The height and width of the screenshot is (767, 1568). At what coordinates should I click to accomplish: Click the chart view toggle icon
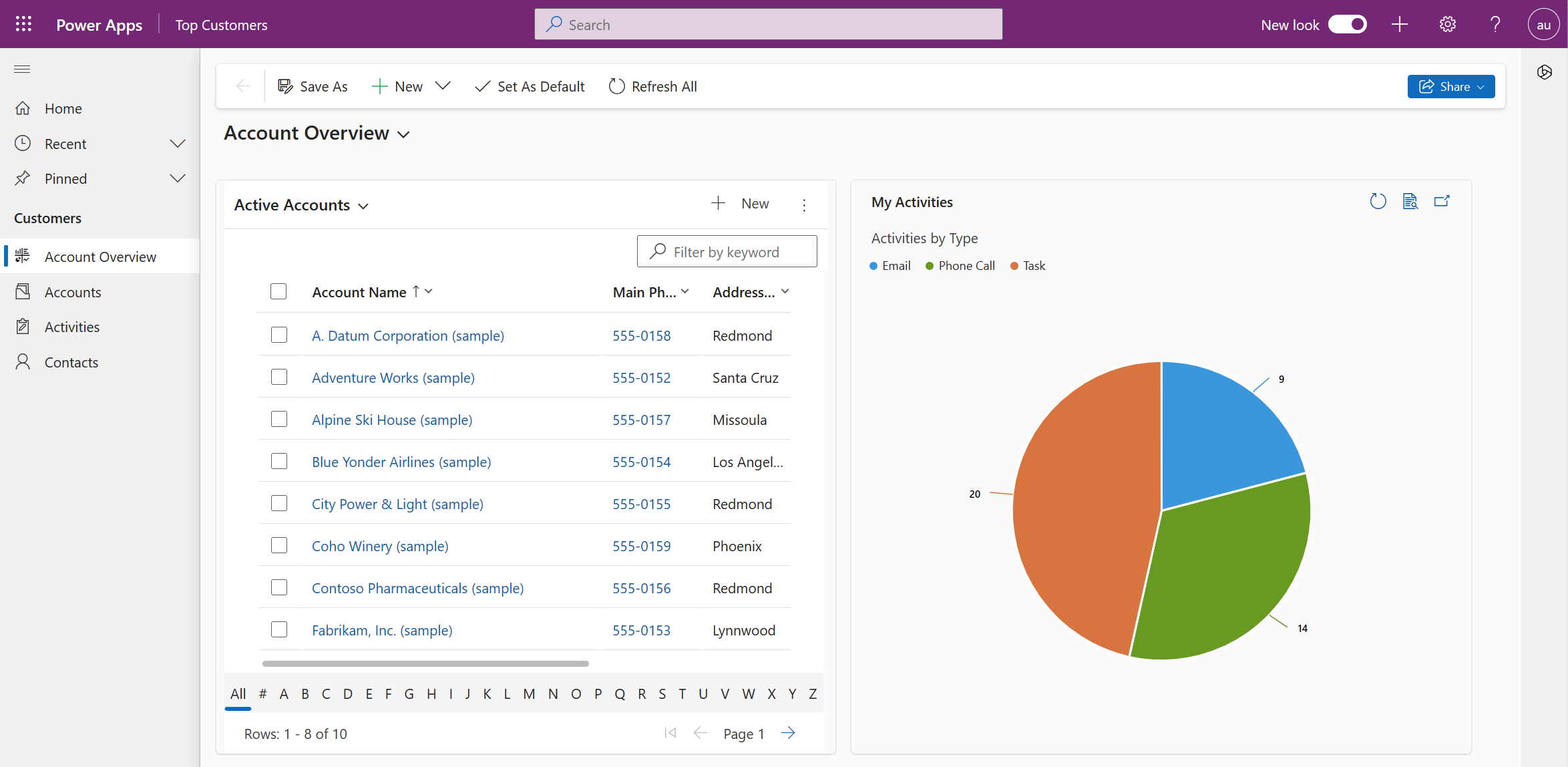pos(1409,202)
